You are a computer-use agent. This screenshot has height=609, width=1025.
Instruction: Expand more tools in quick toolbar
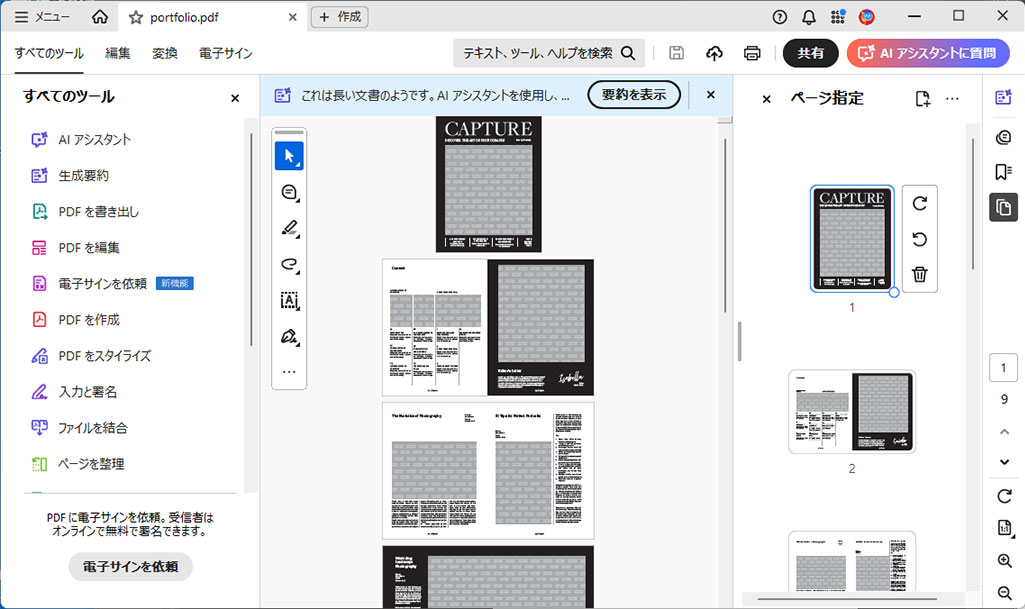[289, 371]
